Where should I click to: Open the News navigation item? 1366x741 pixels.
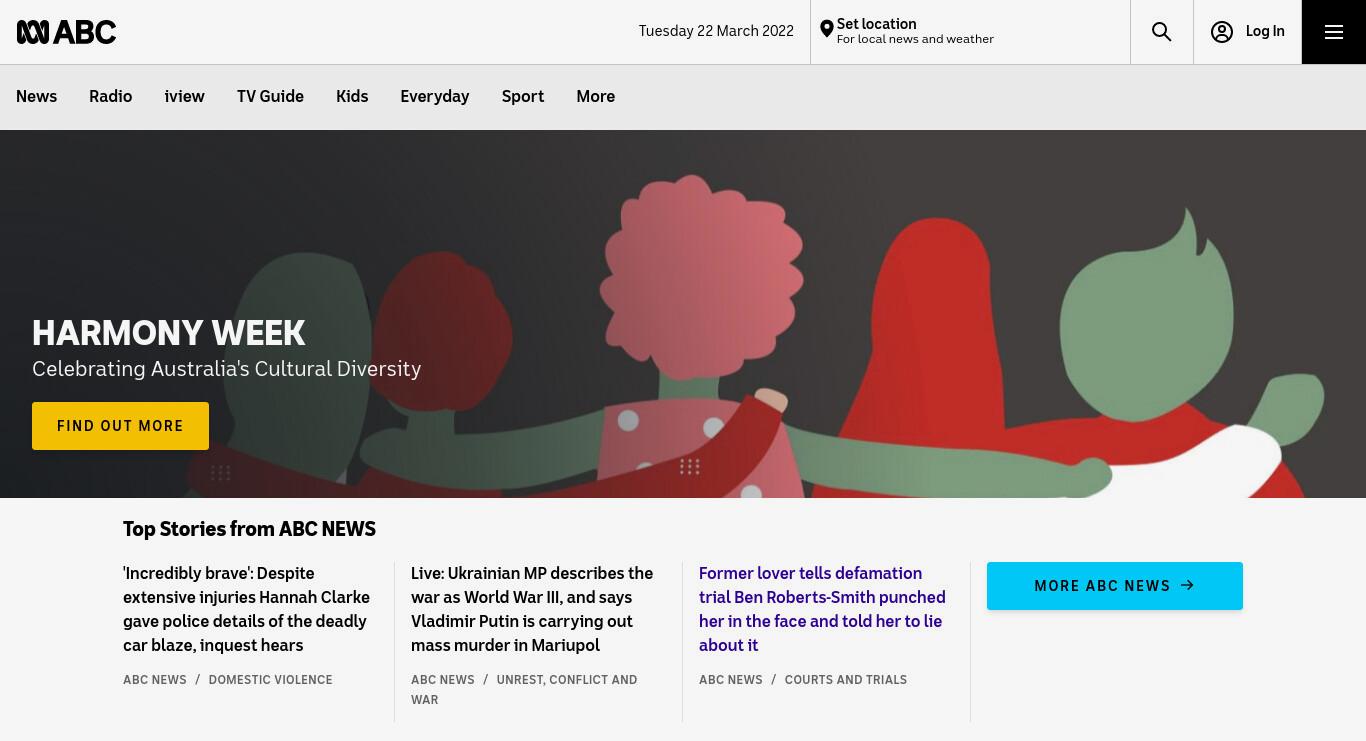36,97
